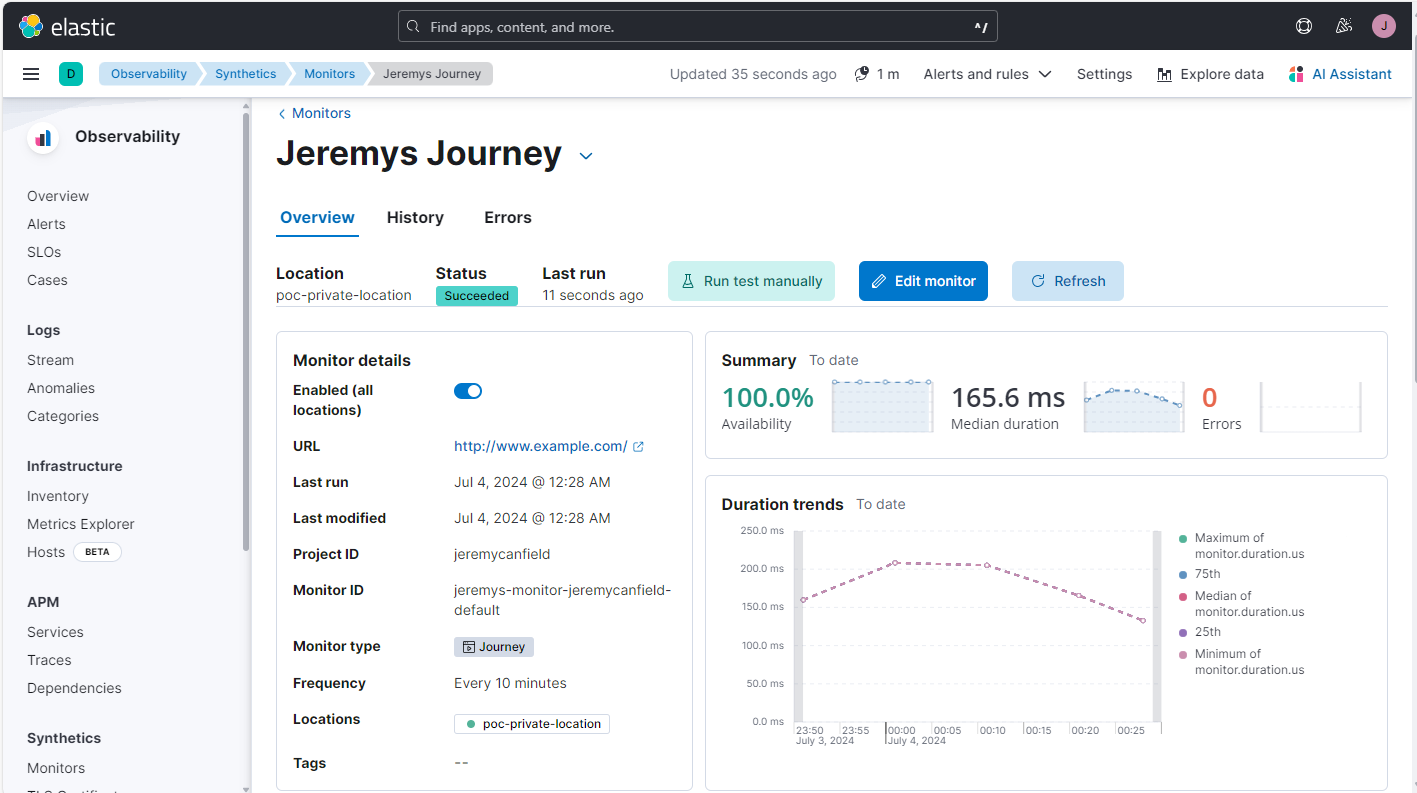Open SLOs in the sidebar

click(44, 252)
